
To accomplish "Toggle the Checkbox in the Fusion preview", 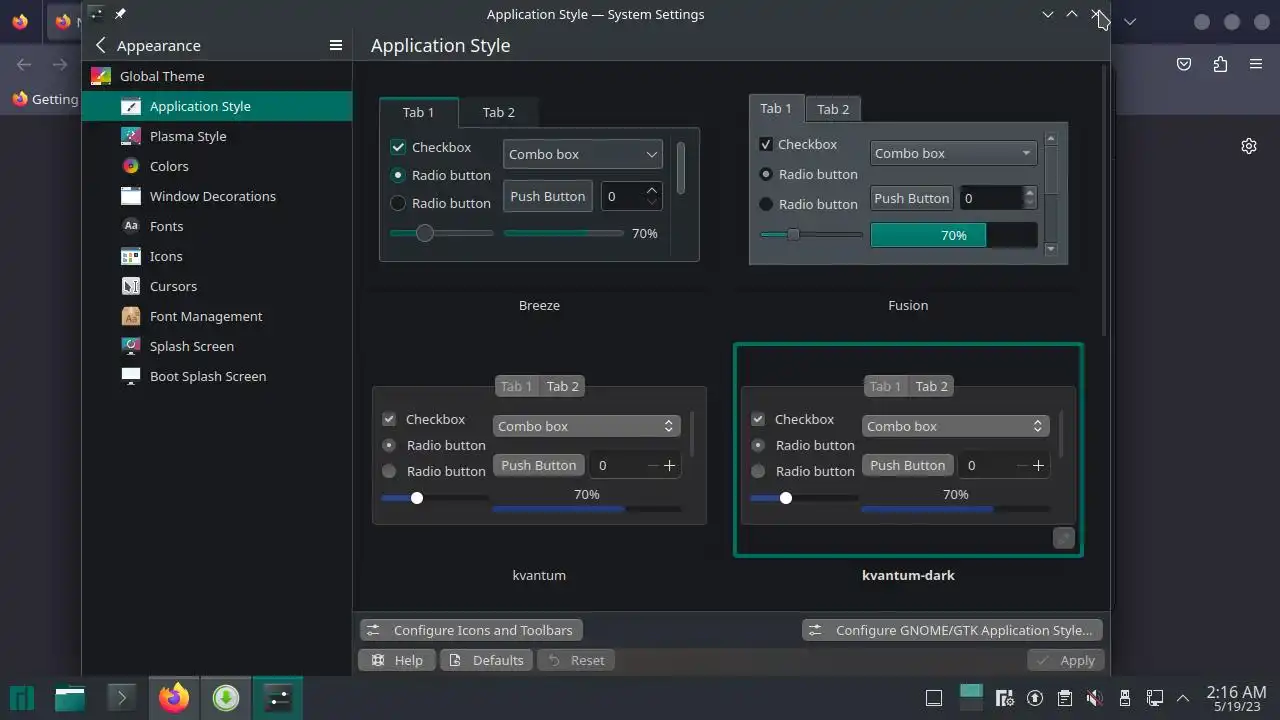I will point(766,144).
